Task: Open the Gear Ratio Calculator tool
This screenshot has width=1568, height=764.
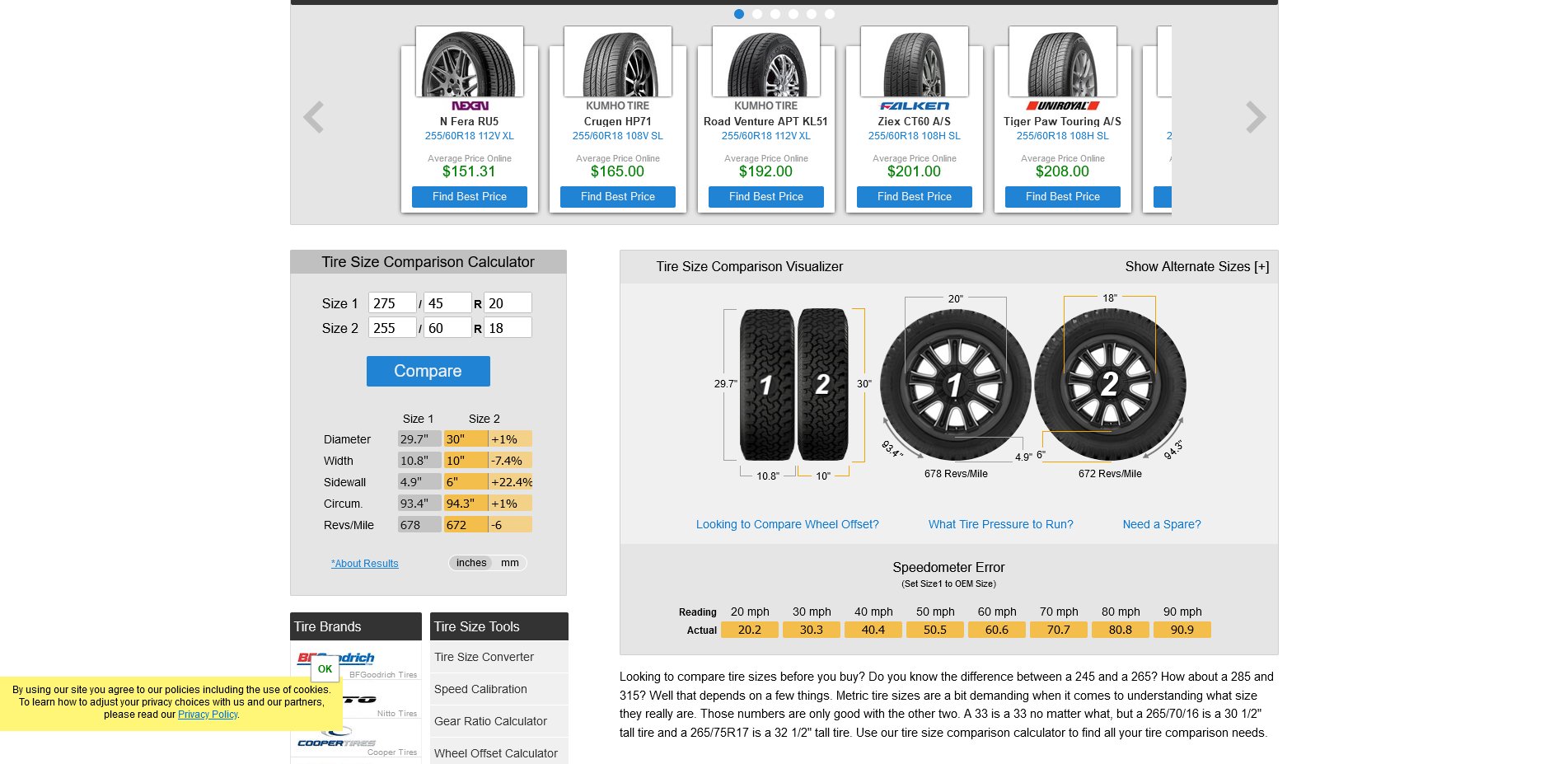Action: pyautogui.click(x=490, y=720)
